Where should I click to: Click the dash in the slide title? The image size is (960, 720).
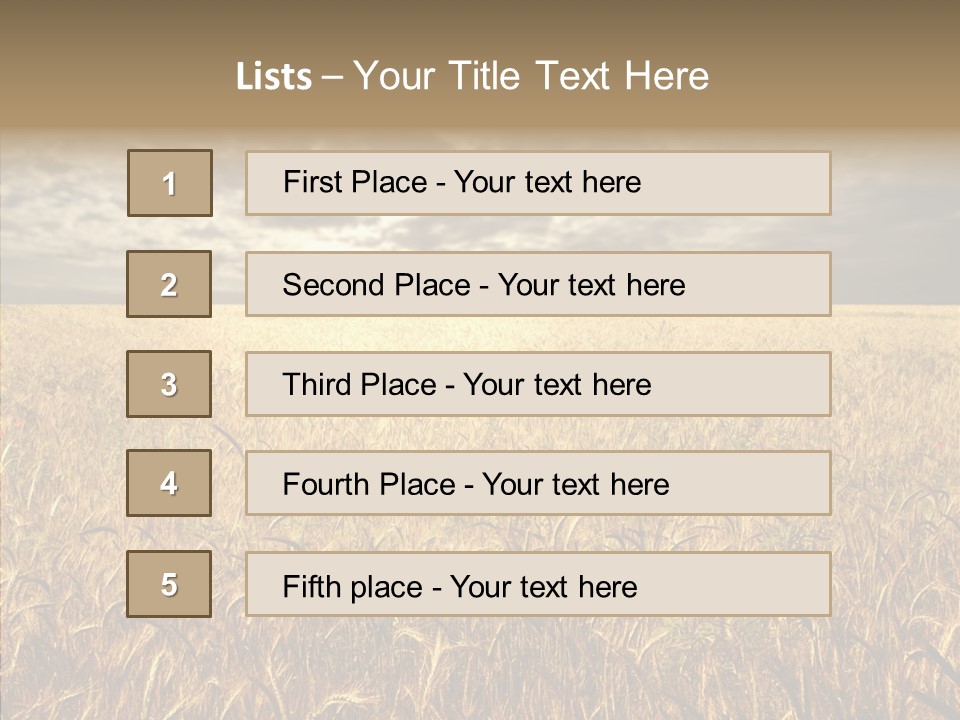[x=332, y=77]
